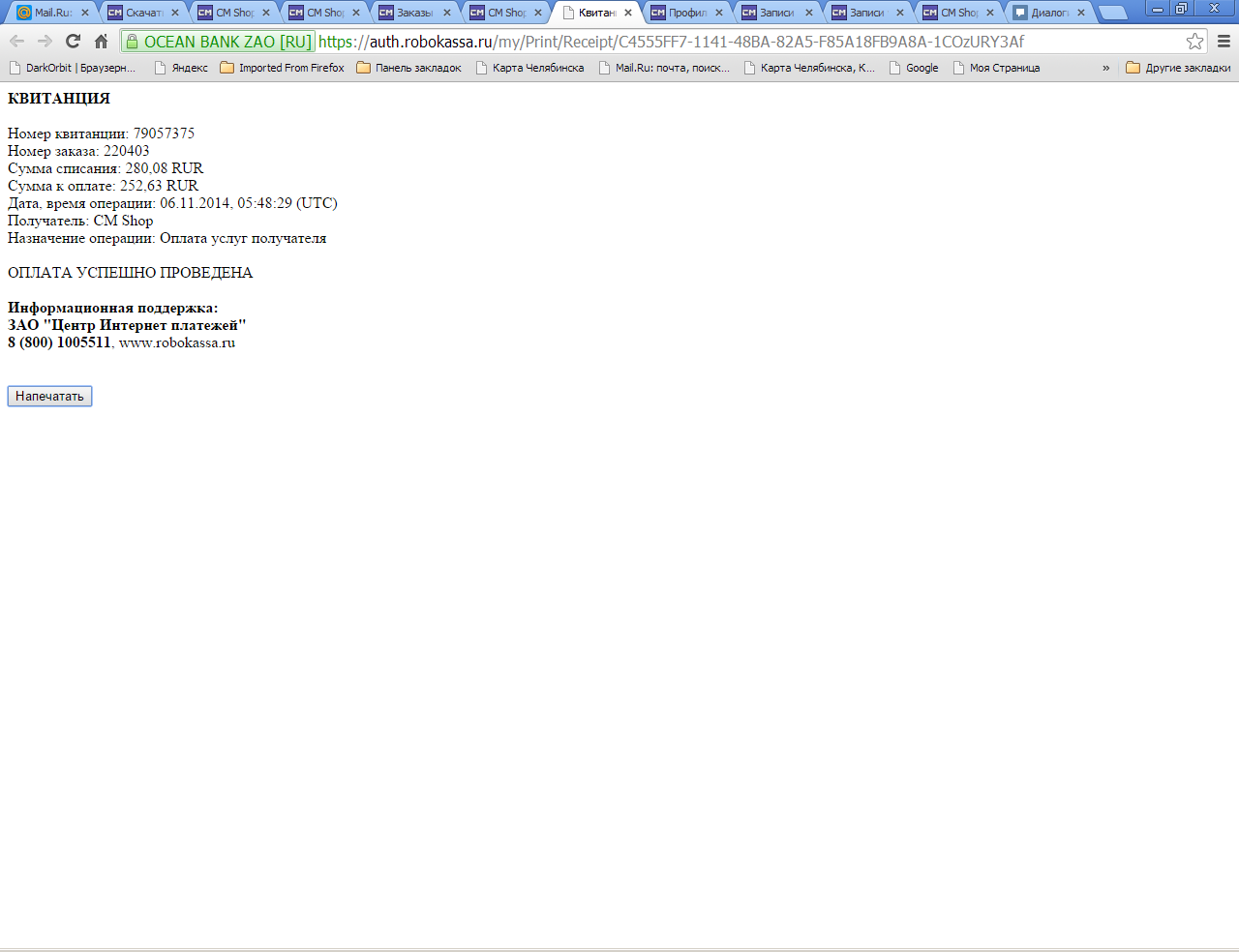Viewport: 1239px width, 952px height.
Task: Click the Сумма к оплате: 252,63 RUR line
Action: (103, 186)
